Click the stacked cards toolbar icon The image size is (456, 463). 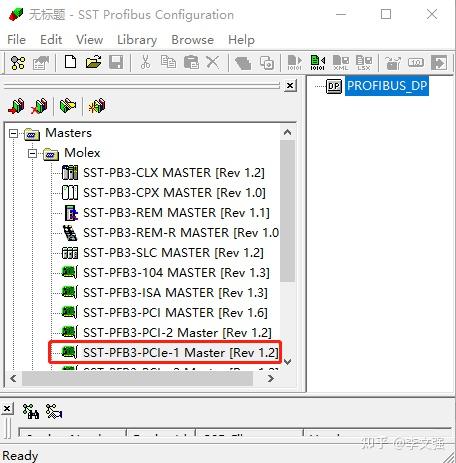243,62
